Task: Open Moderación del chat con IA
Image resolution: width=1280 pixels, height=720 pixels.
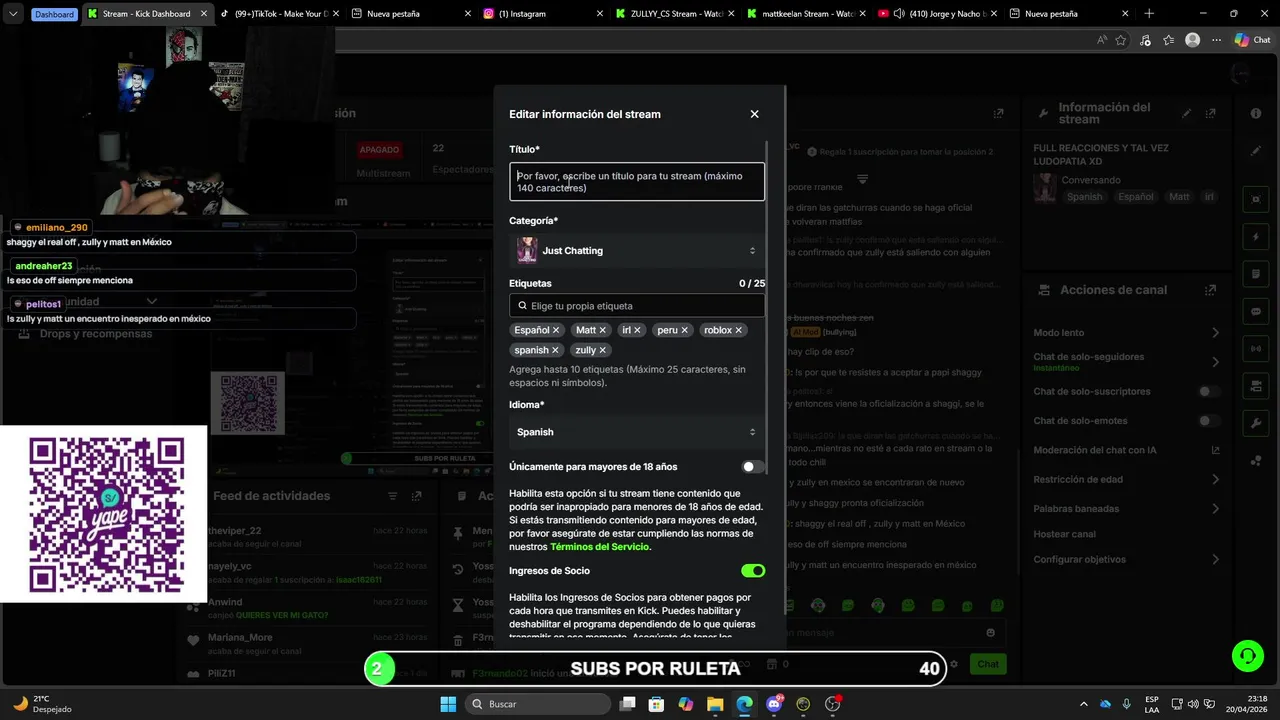Action: (1127, 450)
